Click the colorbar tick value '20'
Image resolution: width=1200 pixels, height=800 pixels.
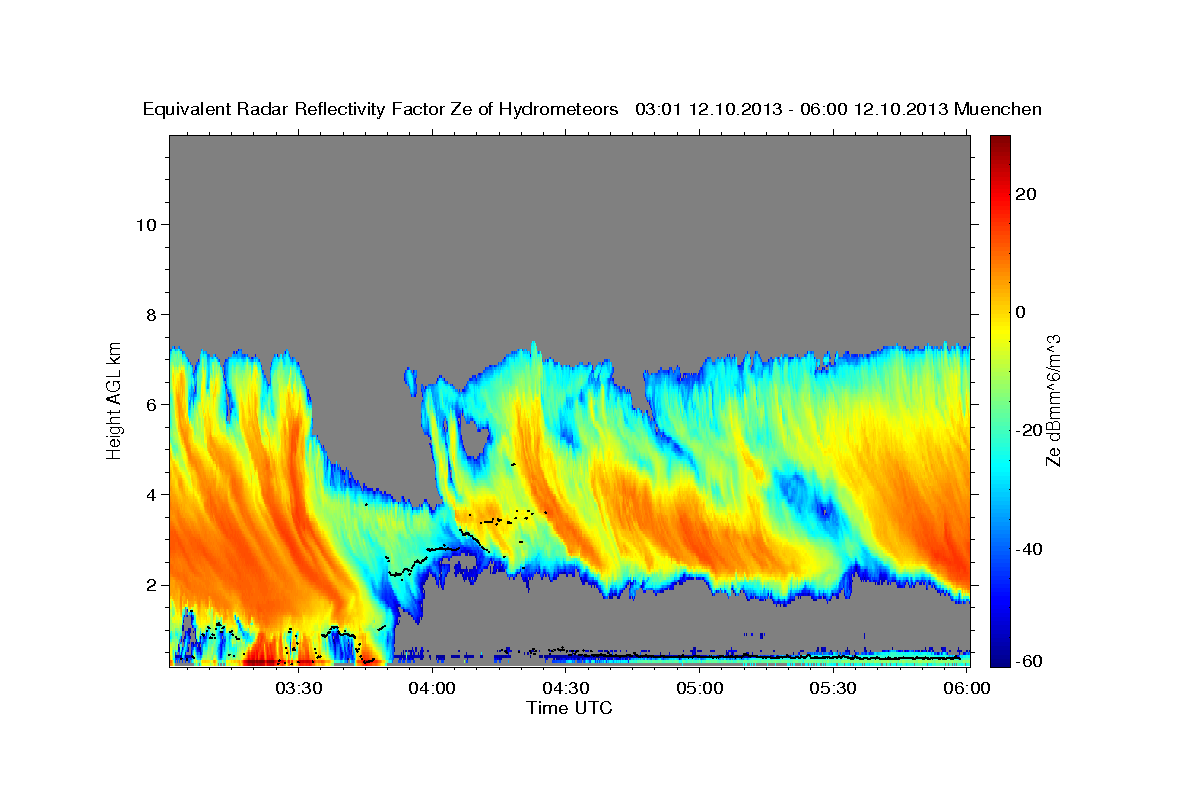[x=1024, y=194]
